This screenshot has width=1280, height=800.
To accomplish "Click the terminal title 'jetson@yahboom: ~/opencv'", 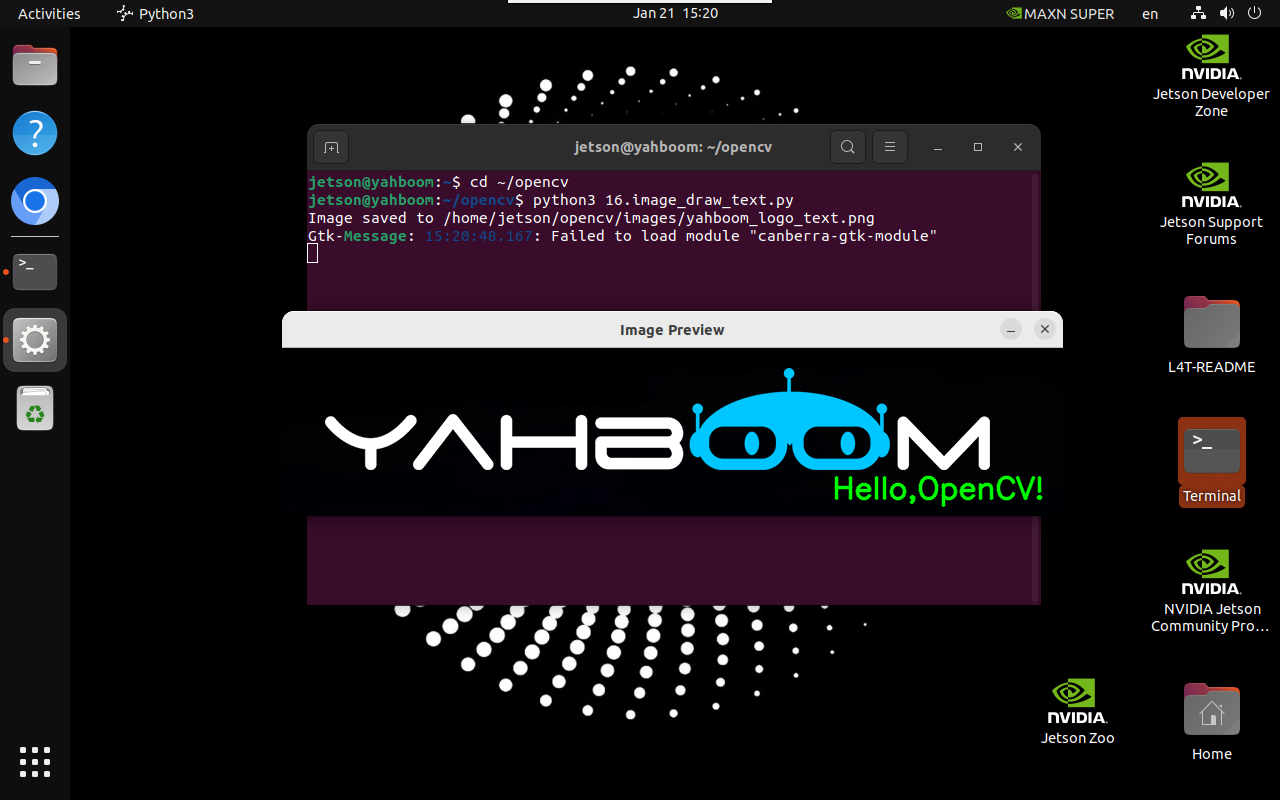I will point(673,147).
